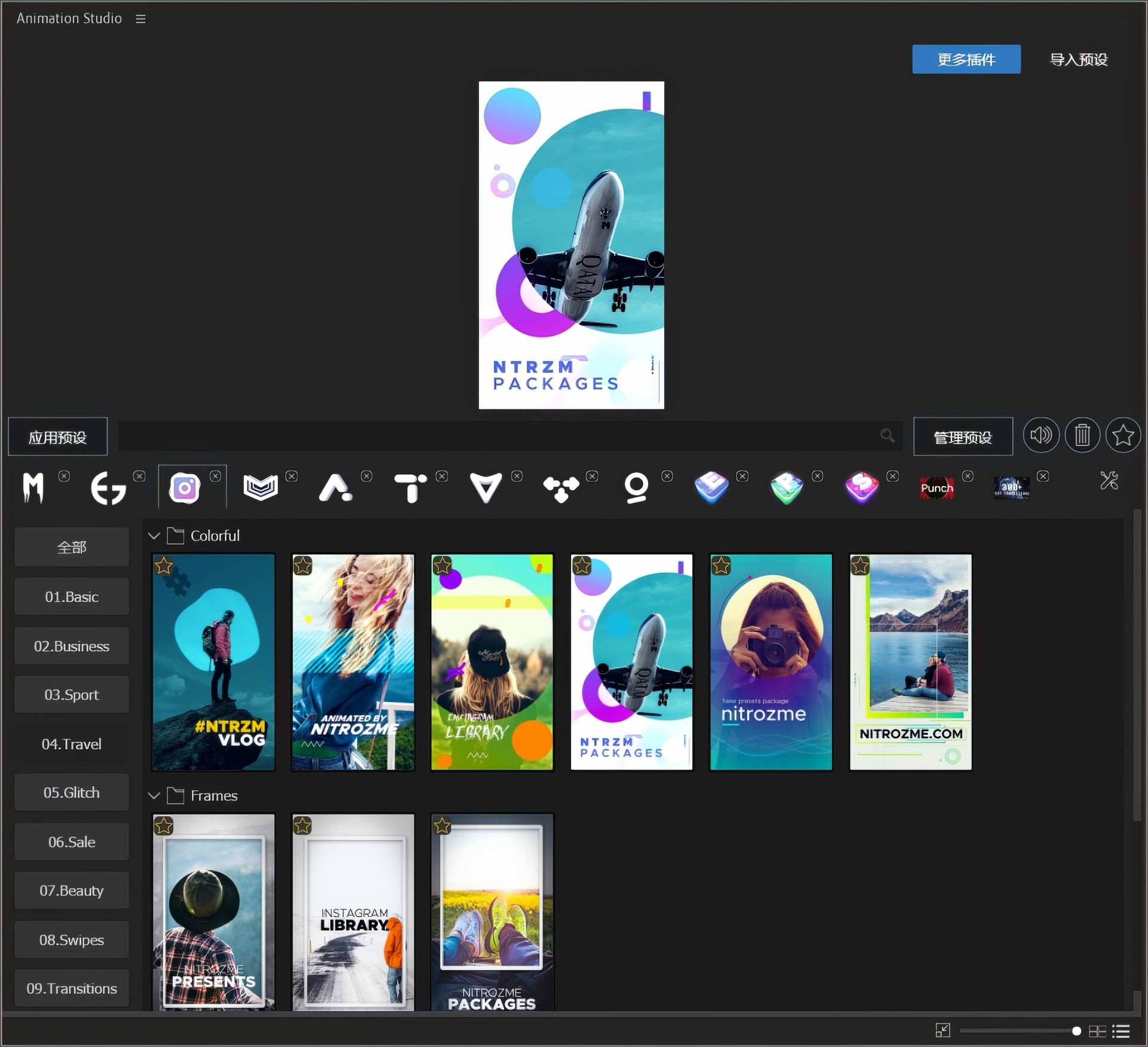Open the wrench tools settings icon
Screen dimensions: 1148x1047
(x=1109, y=481)
